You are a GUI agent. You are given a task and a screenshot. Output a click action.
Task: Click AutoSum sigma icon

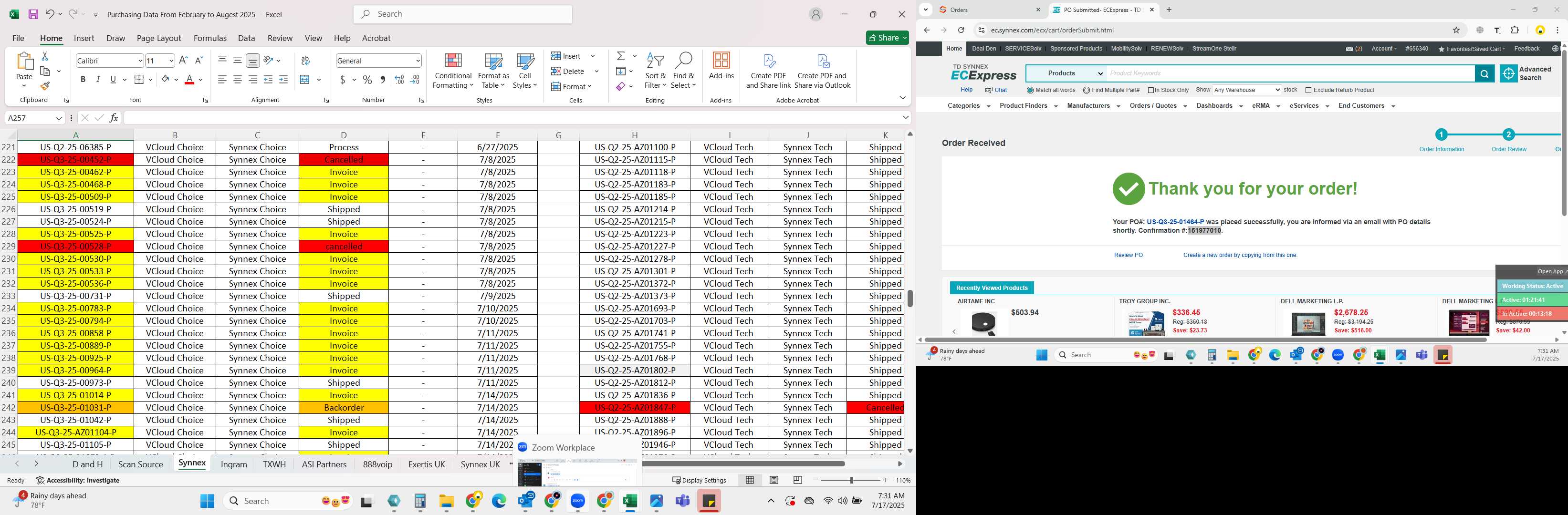[621, 56]
